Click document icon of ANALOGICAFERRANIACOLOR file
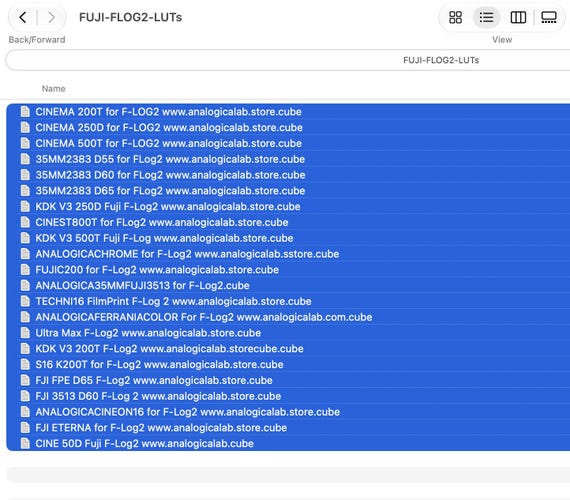This screenshot has width=570, height=500. (x=25, y=317)
